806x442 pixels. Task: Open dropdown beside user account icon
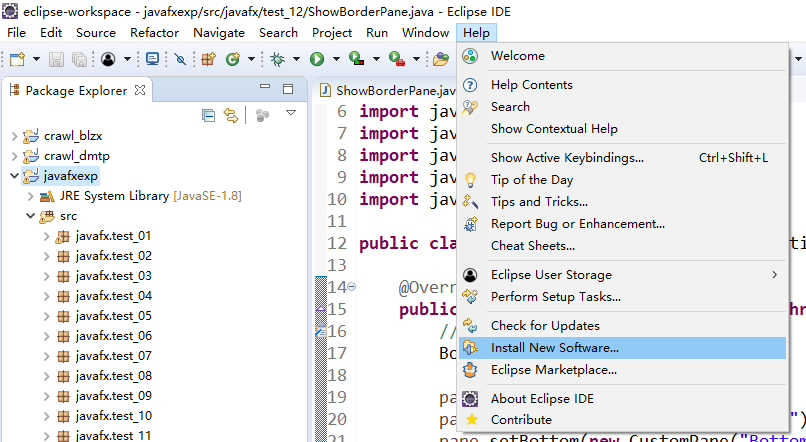coord(126,59)
